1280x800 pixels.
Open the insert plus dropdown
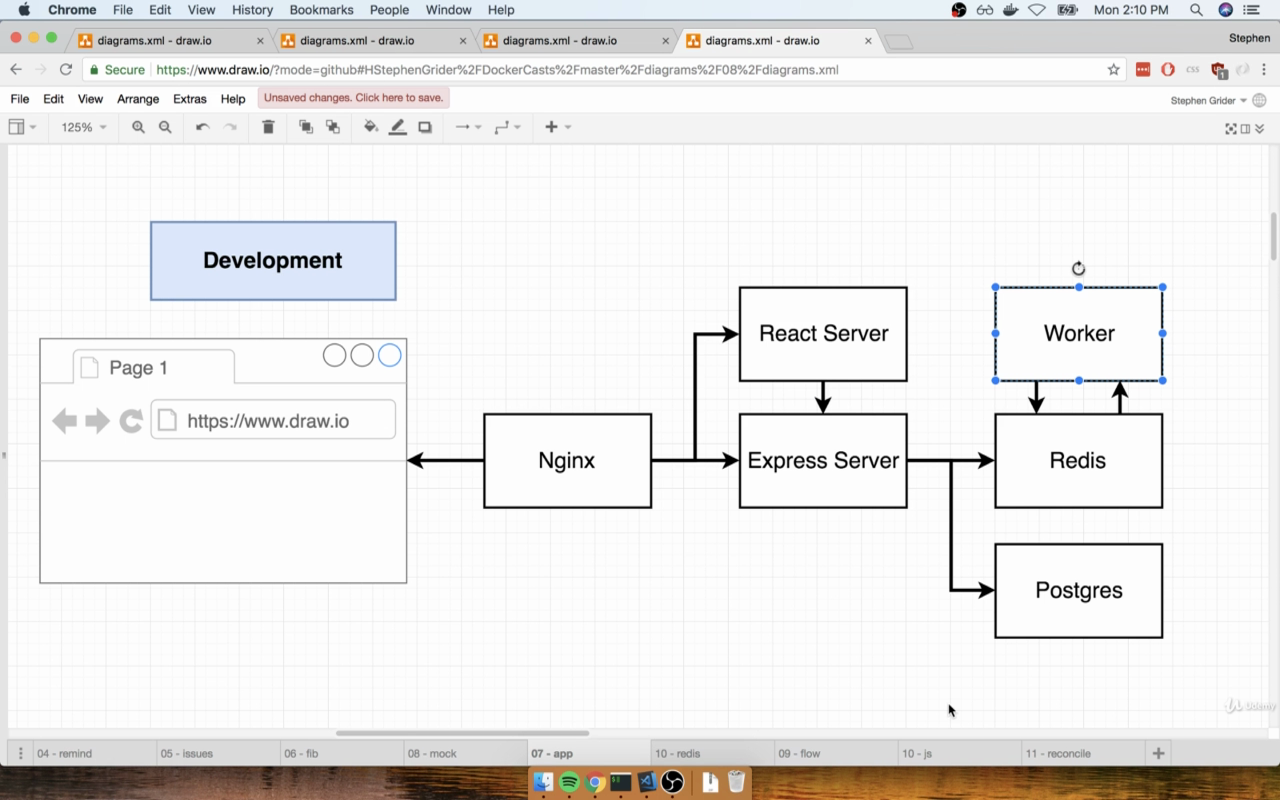coord(557,127)
